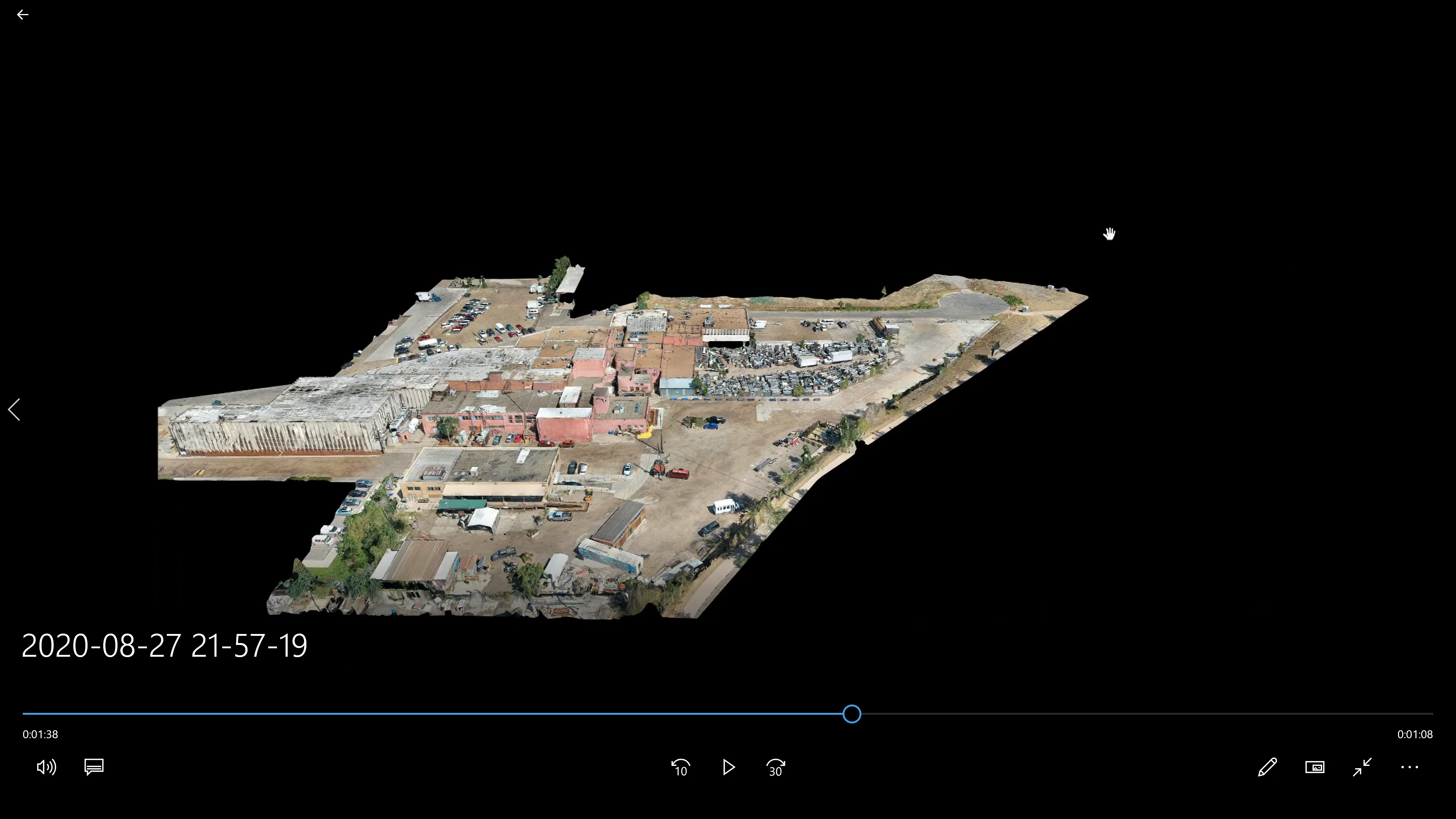
Task: Go to previous video with left chevron
Action: [15, 409]
